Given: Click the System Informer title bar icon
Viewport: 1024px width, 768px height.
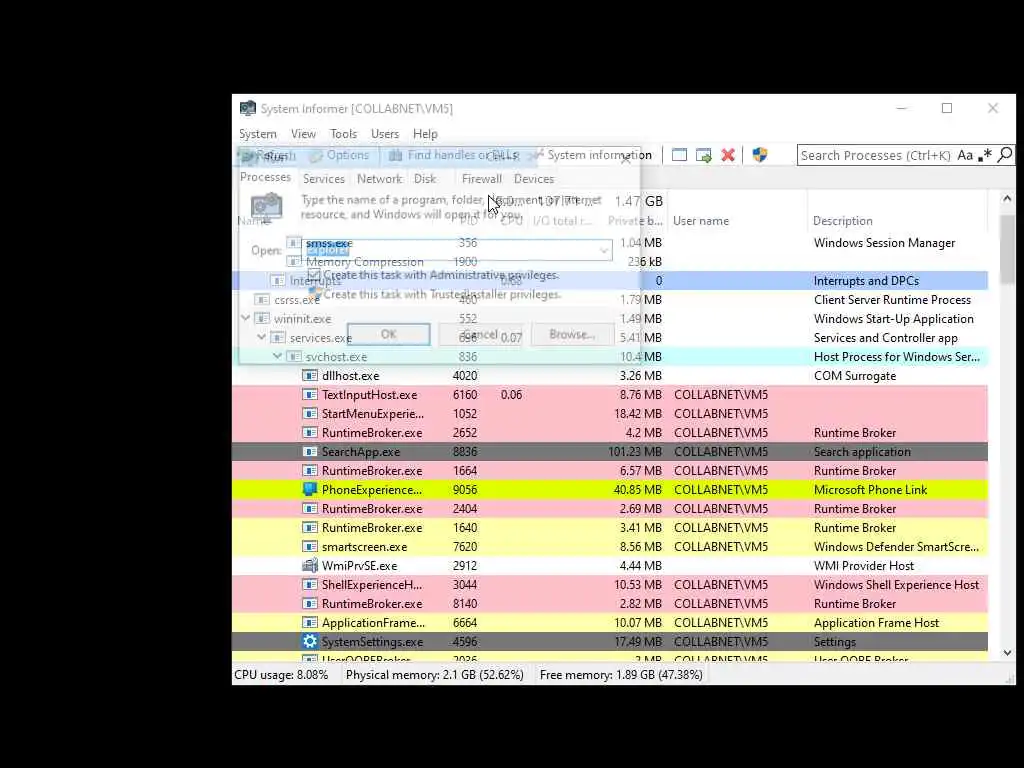Looking at the screenshot, I should (x=248, y=108).
